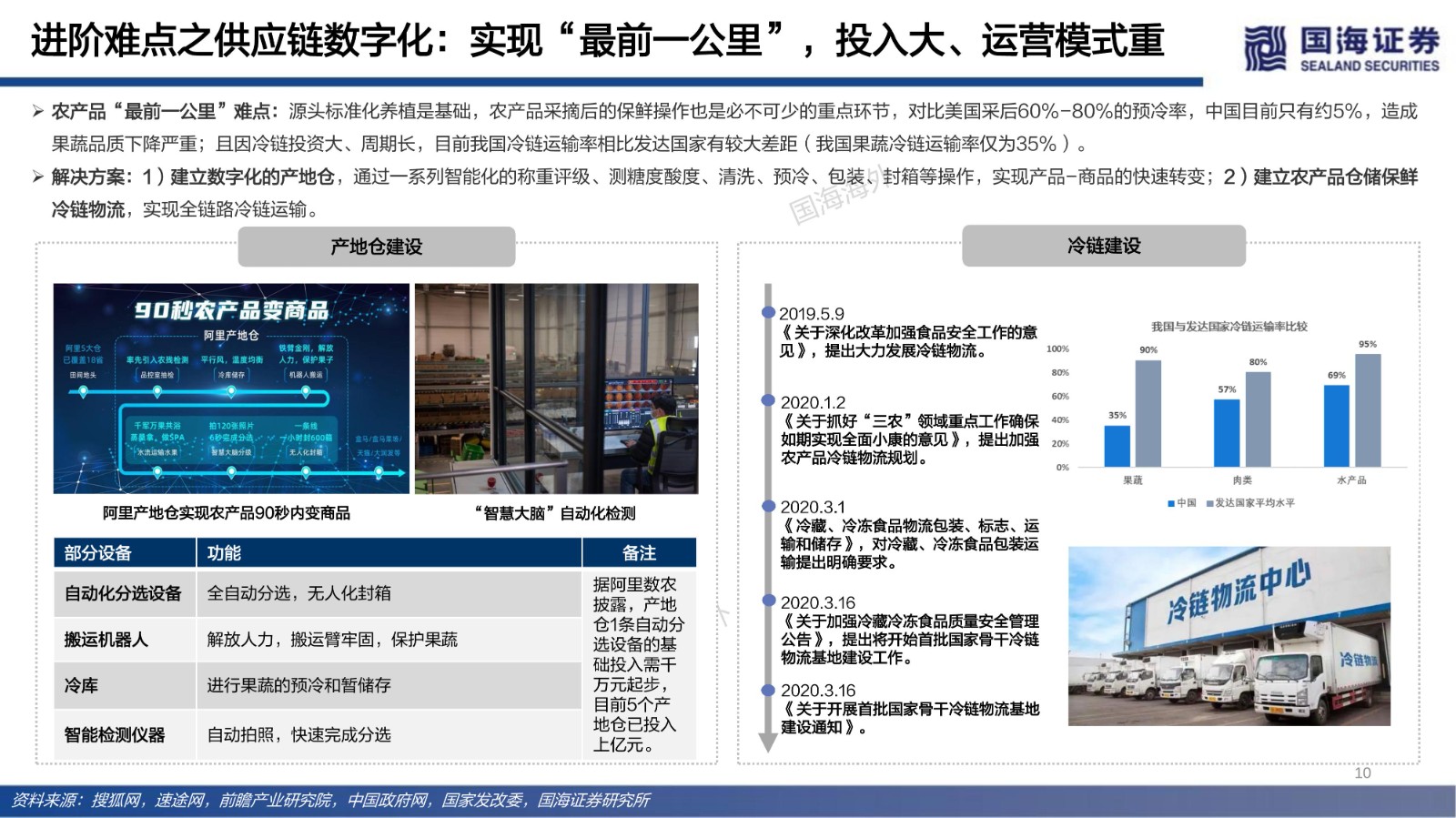Click caption 阿里产地仓实现农产品90秒内变商品
Screen dimensions: 1456x818
click(227, 513)
